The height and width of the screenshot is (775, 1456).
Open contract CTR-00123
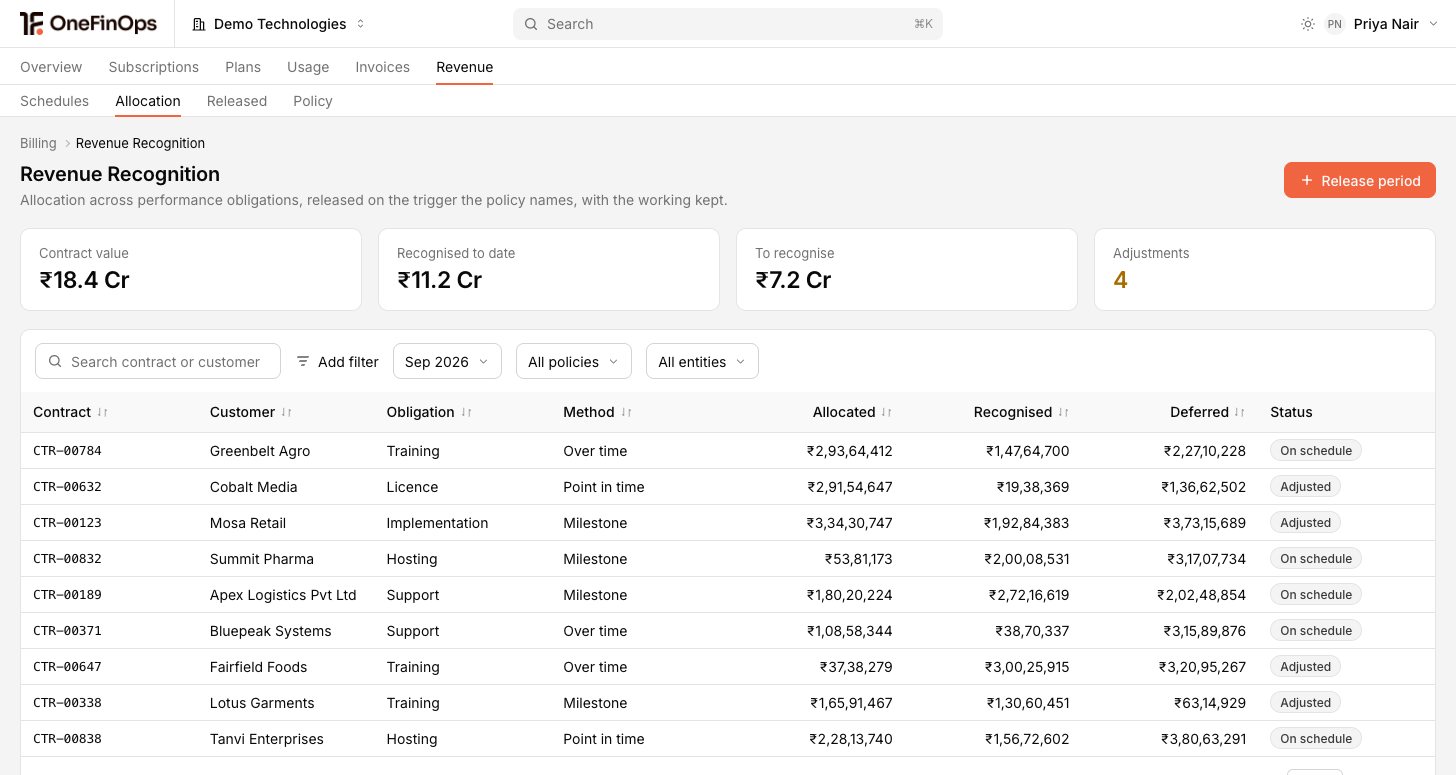point(67,523)
